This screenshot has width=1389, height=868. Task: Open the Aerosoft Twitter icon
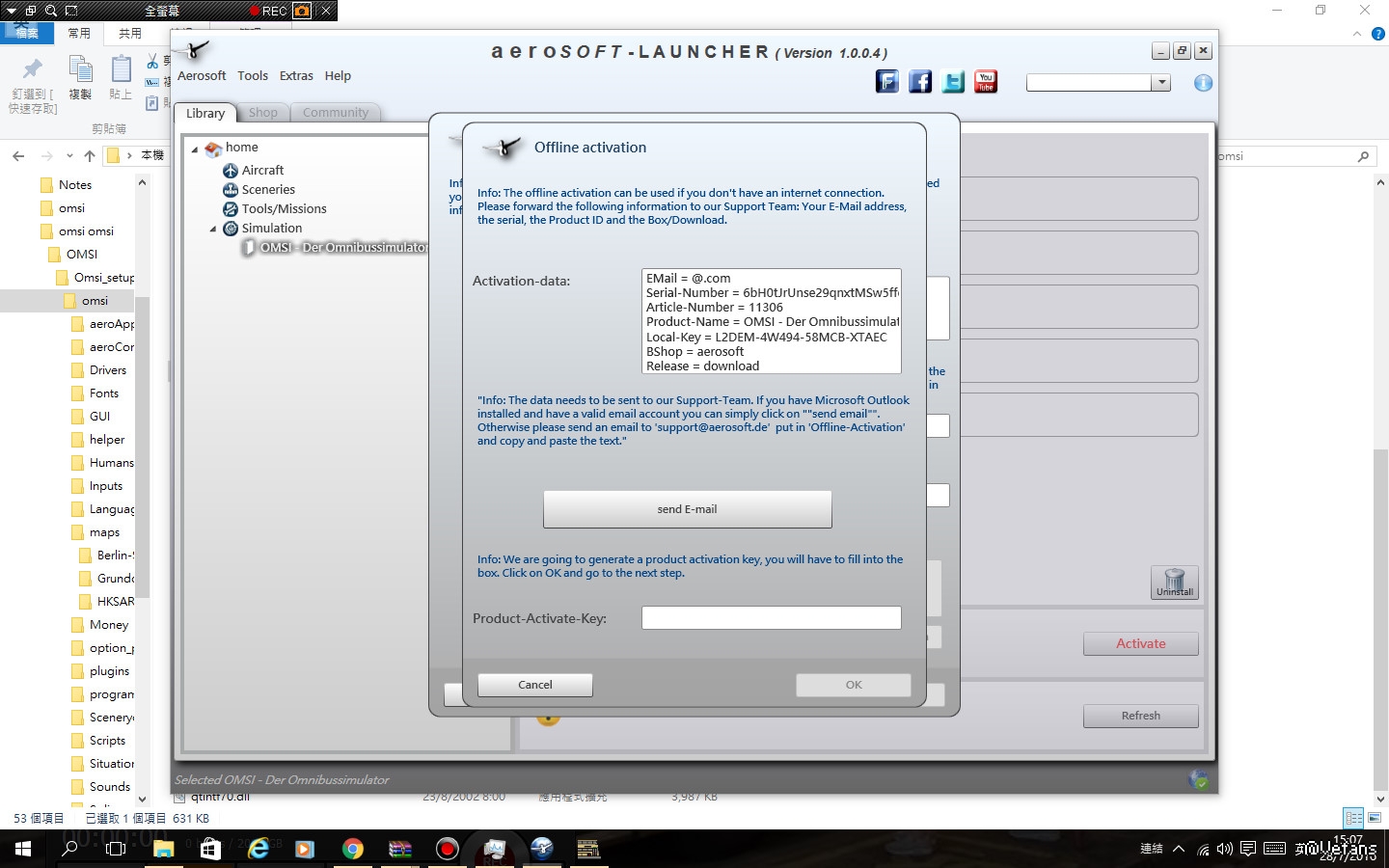(953, 82)
